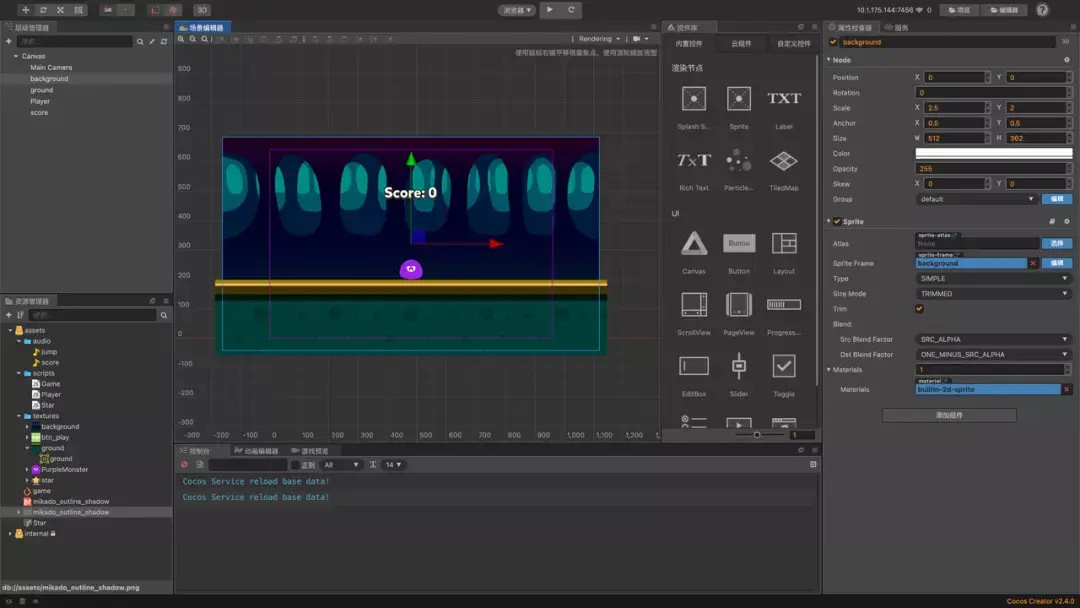Open the Dst Blend Factor dropdown
1080x608 pixels.
pos(993,354)
